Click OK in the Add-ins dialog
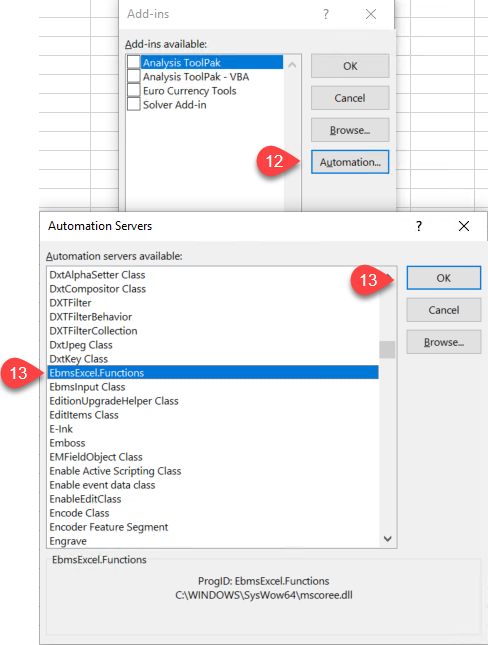The width and height of the screenshot is (488, 645). tap(350, 66)
